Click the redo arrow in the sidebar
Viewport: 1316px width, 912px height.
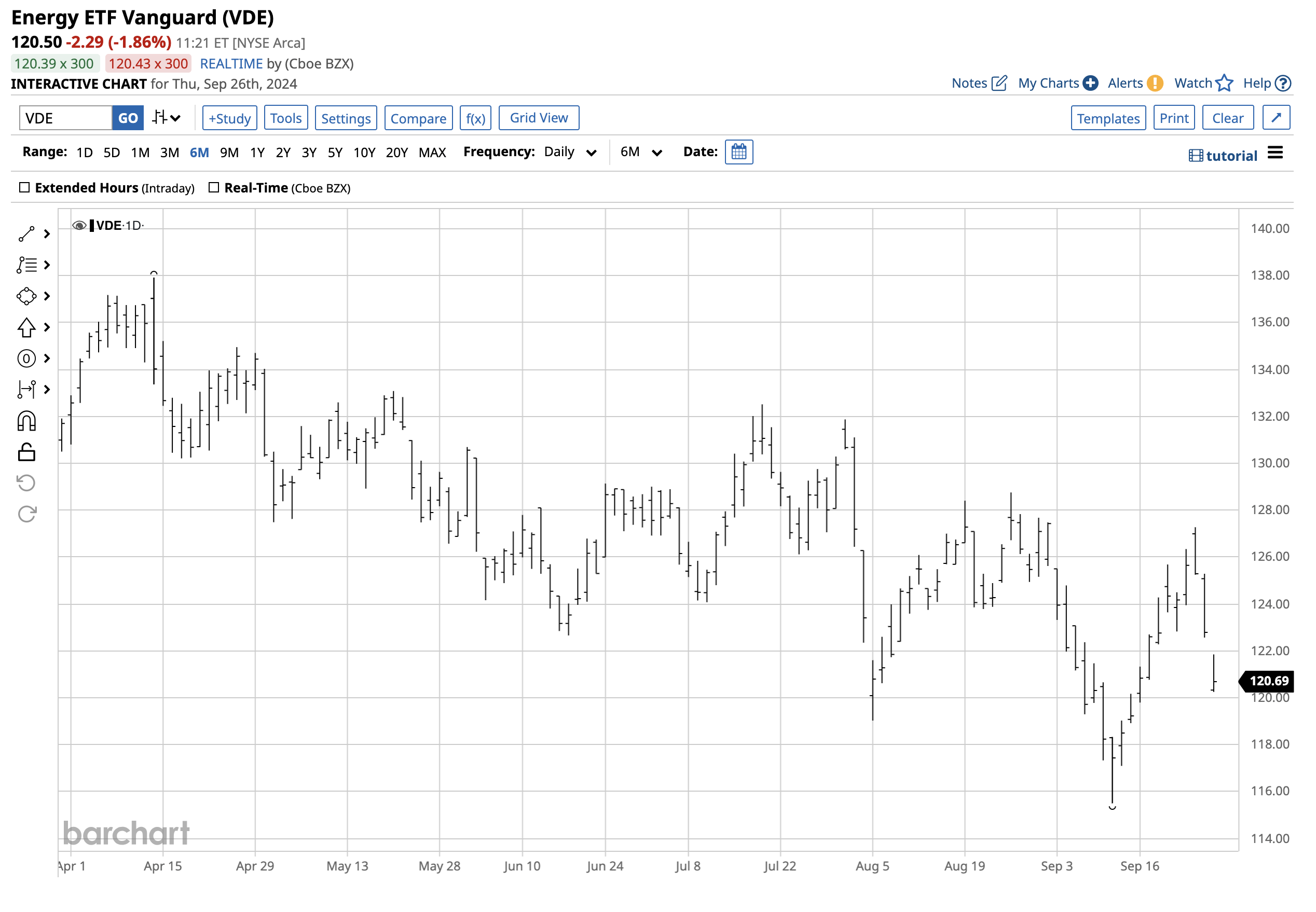26,513
